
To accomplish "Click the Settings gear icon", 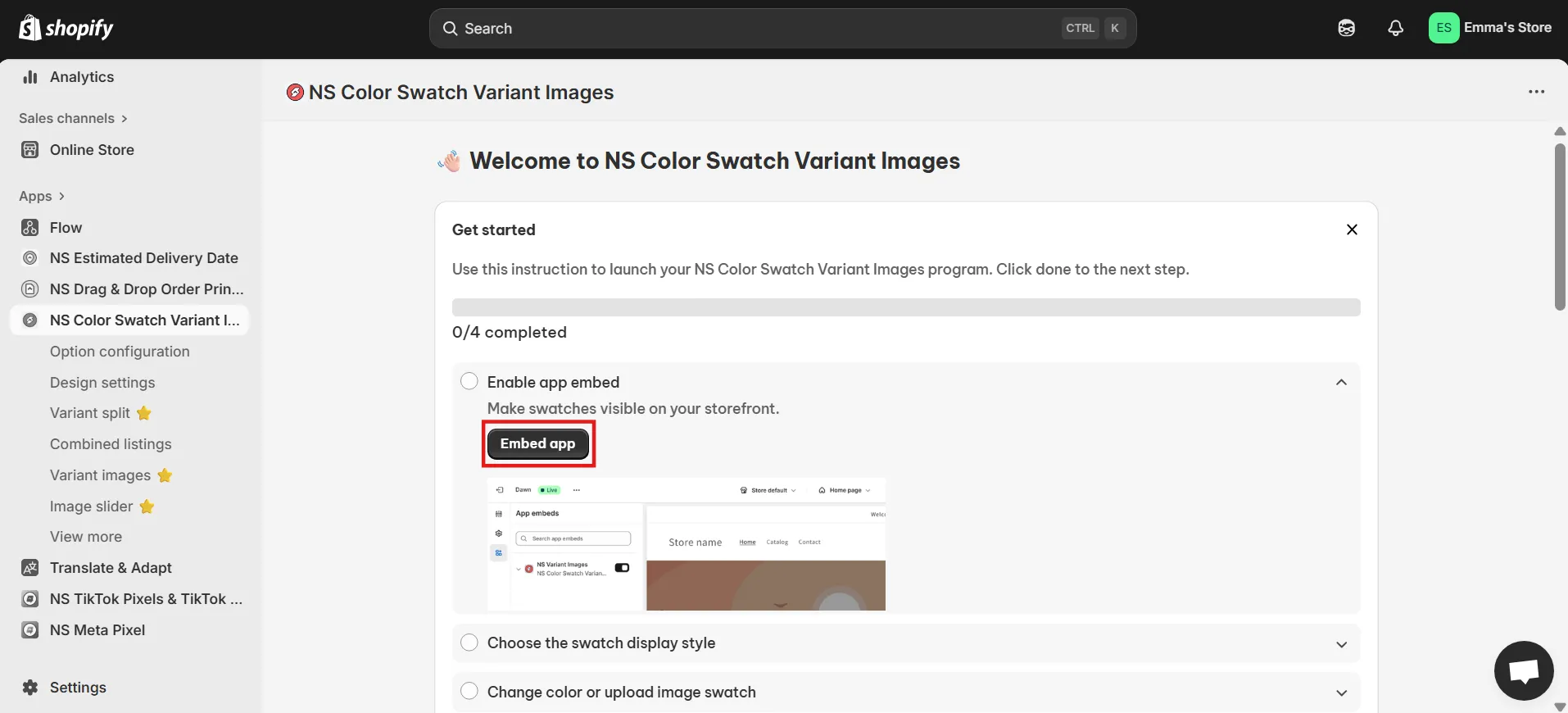I will coord(30,688).
